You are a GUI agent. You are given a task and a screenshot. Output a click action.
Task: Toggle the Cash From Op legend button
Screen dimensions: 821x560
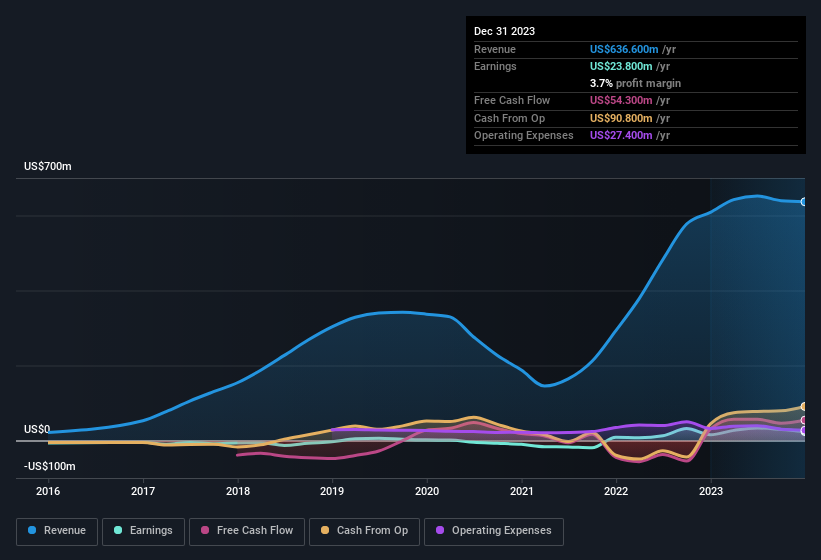tap(364, 531)
